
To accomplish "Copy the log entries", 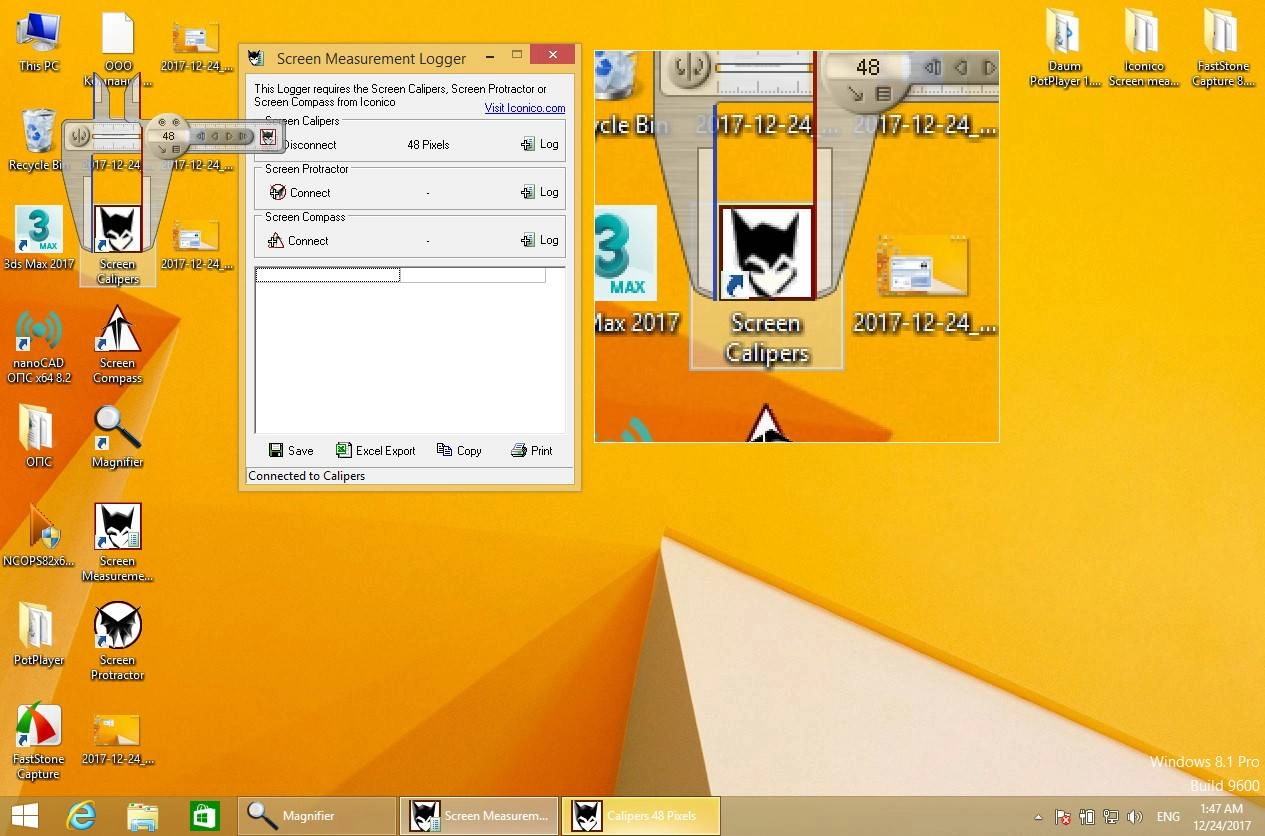I will (459, 451).
